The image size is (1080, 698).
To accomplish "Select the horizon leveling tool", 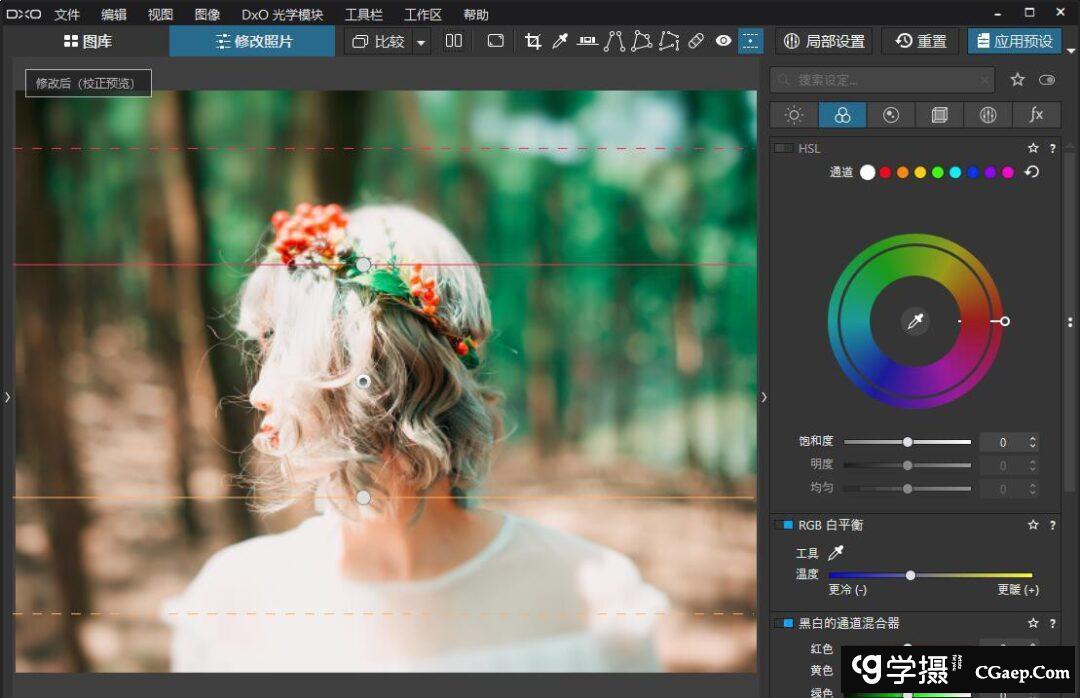I will [x=588, y=41].
